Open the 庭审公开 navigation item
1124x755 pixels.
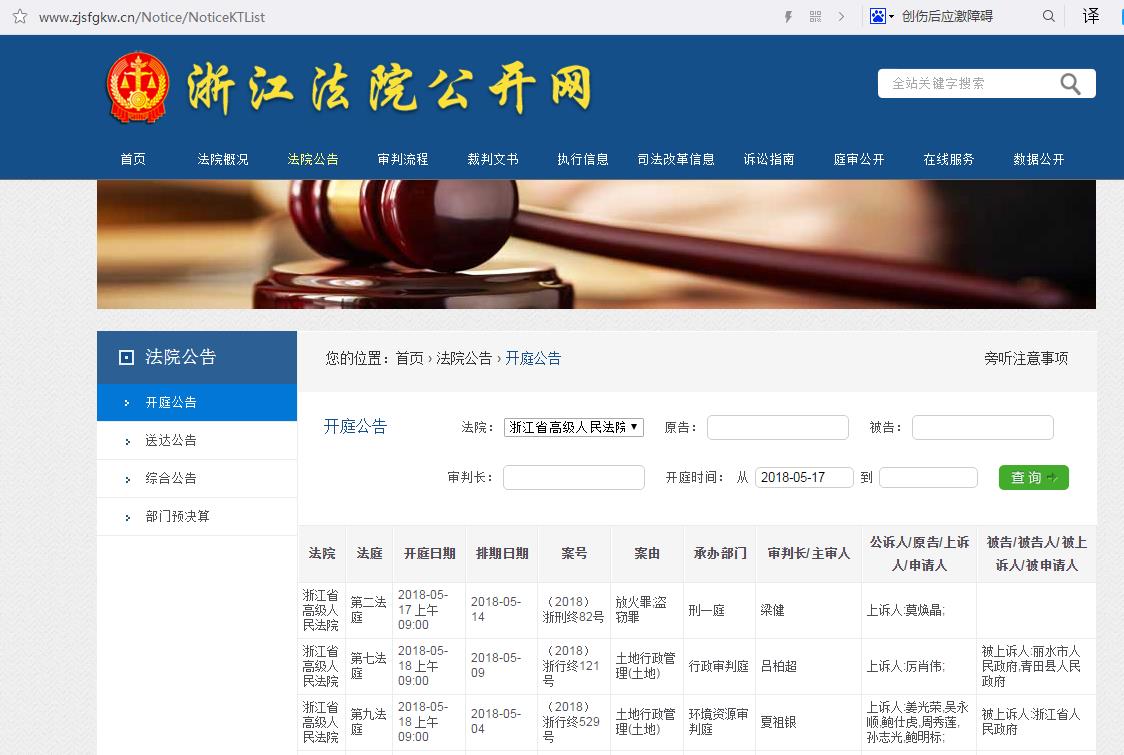pos(859,159)
